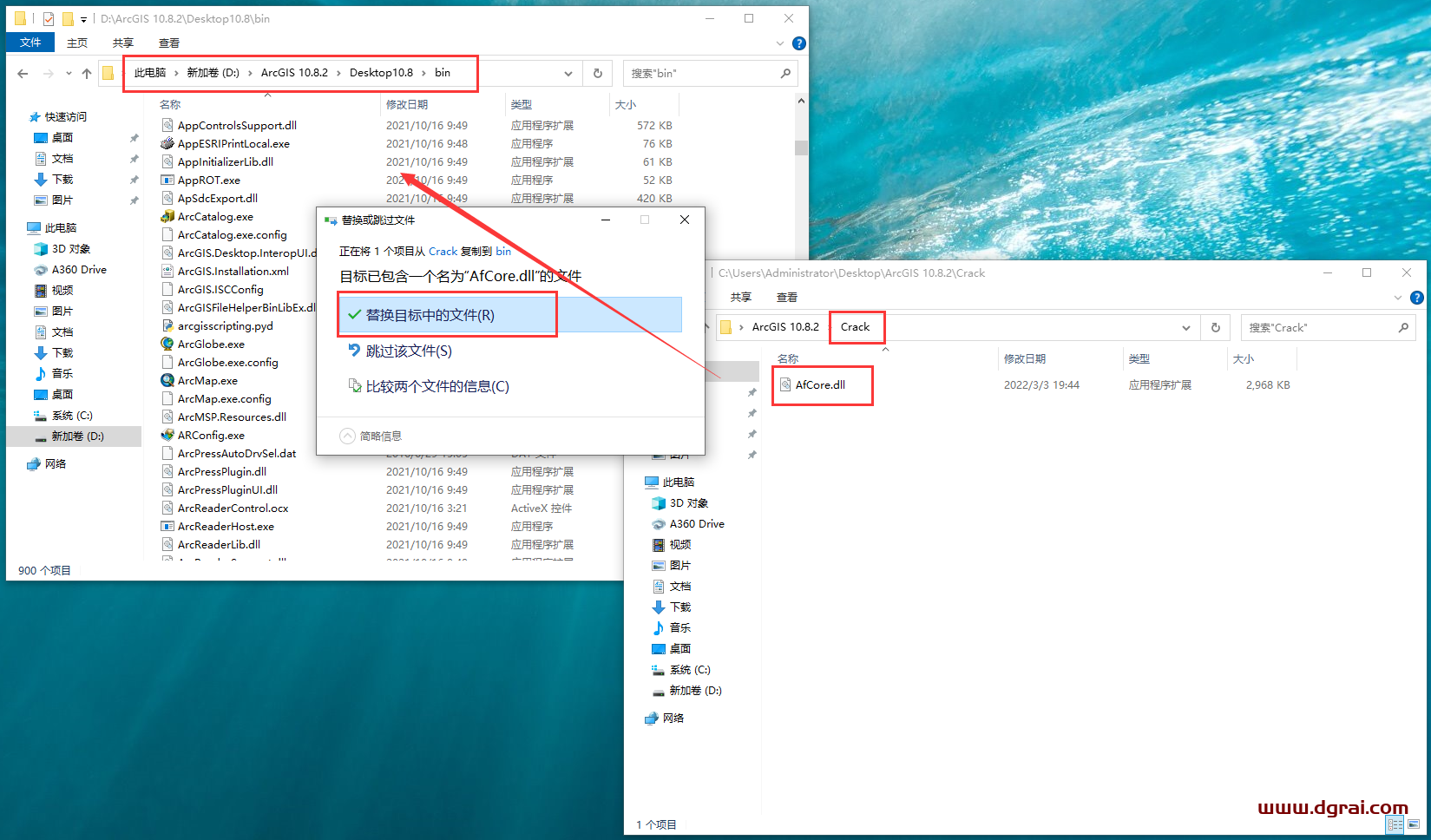This screenshot has width=1431, height=840.
Task: Select ArcGlobe.exe icon in file list
Action: pyautogui.click(x=167, y=344)
